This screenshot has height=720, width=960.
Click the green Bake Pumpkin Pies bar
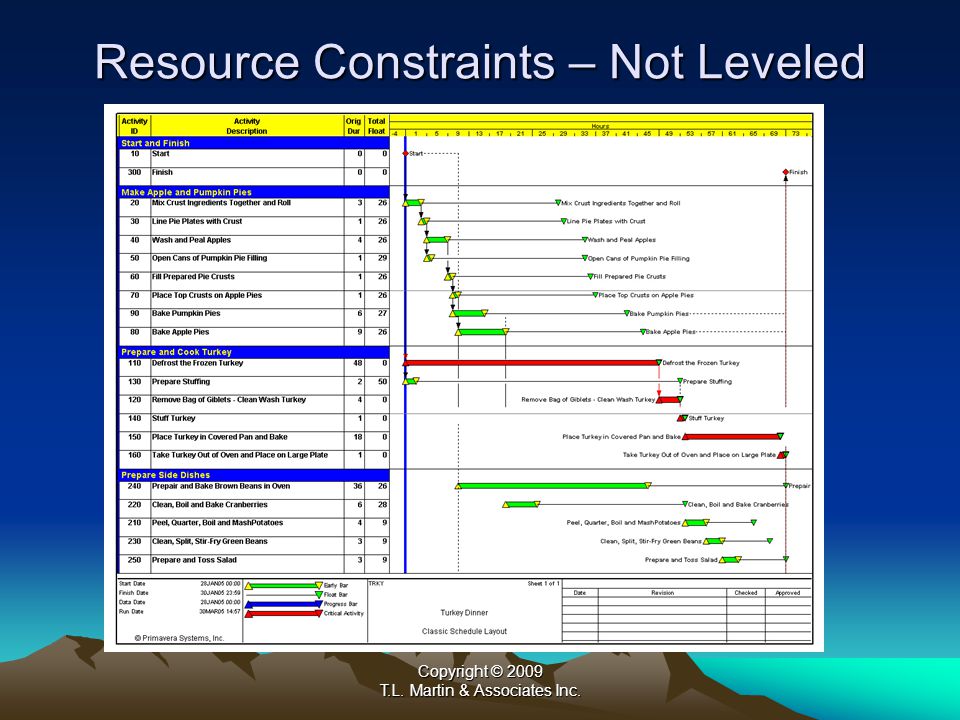pyautogui.click(x=469, y=313)
